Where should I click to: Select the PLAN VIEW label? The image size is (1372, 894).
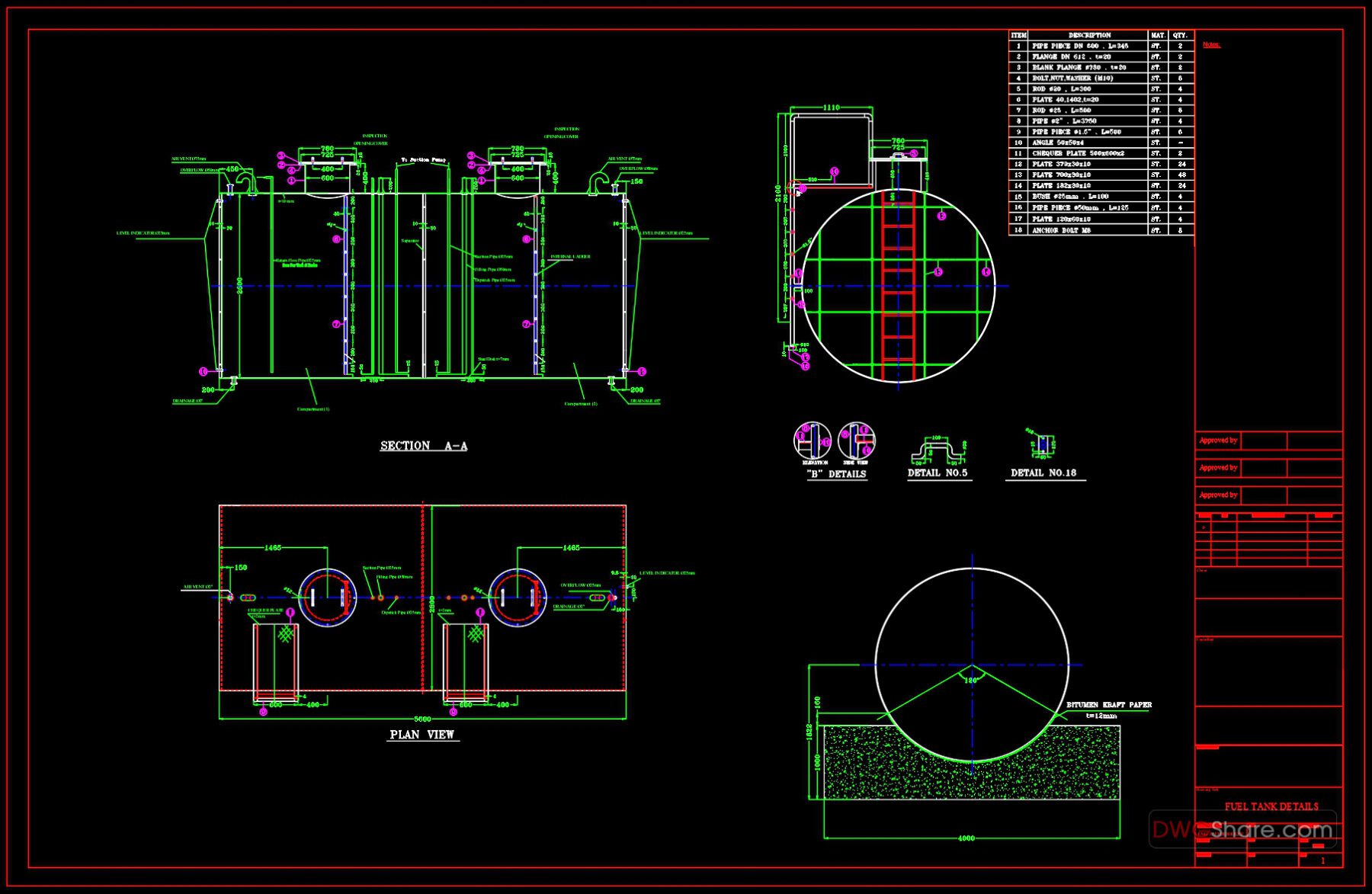tap(422, 733)
